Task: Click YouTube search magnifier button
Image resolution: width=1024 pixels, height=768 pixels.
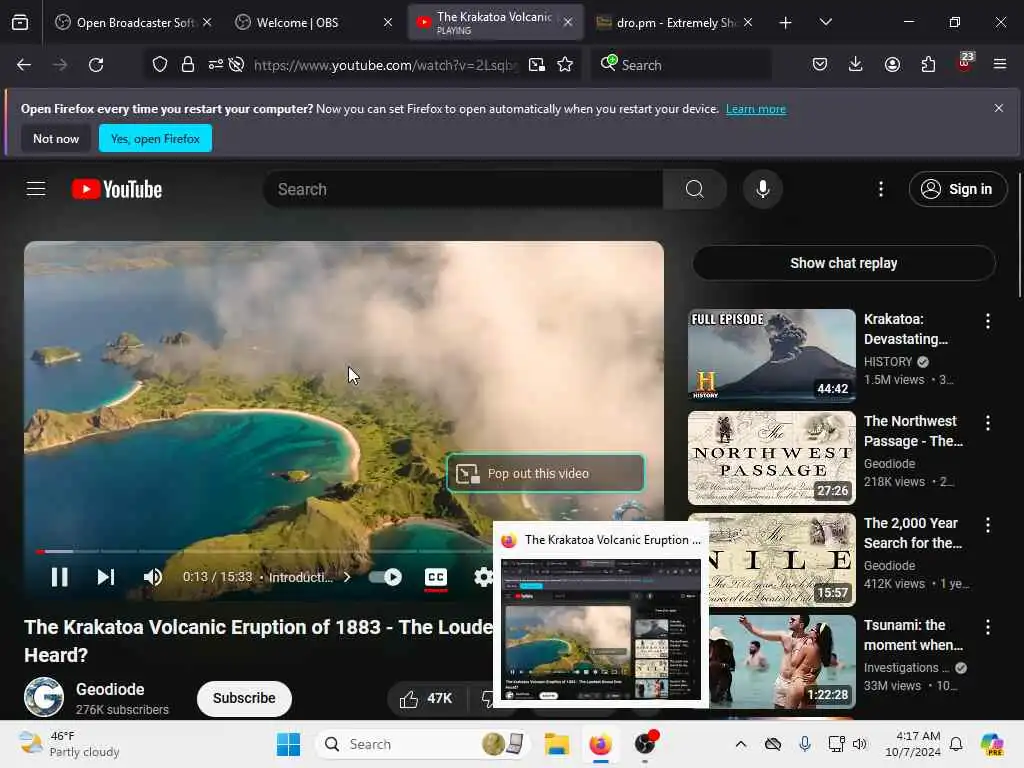Action: [694, 189]
